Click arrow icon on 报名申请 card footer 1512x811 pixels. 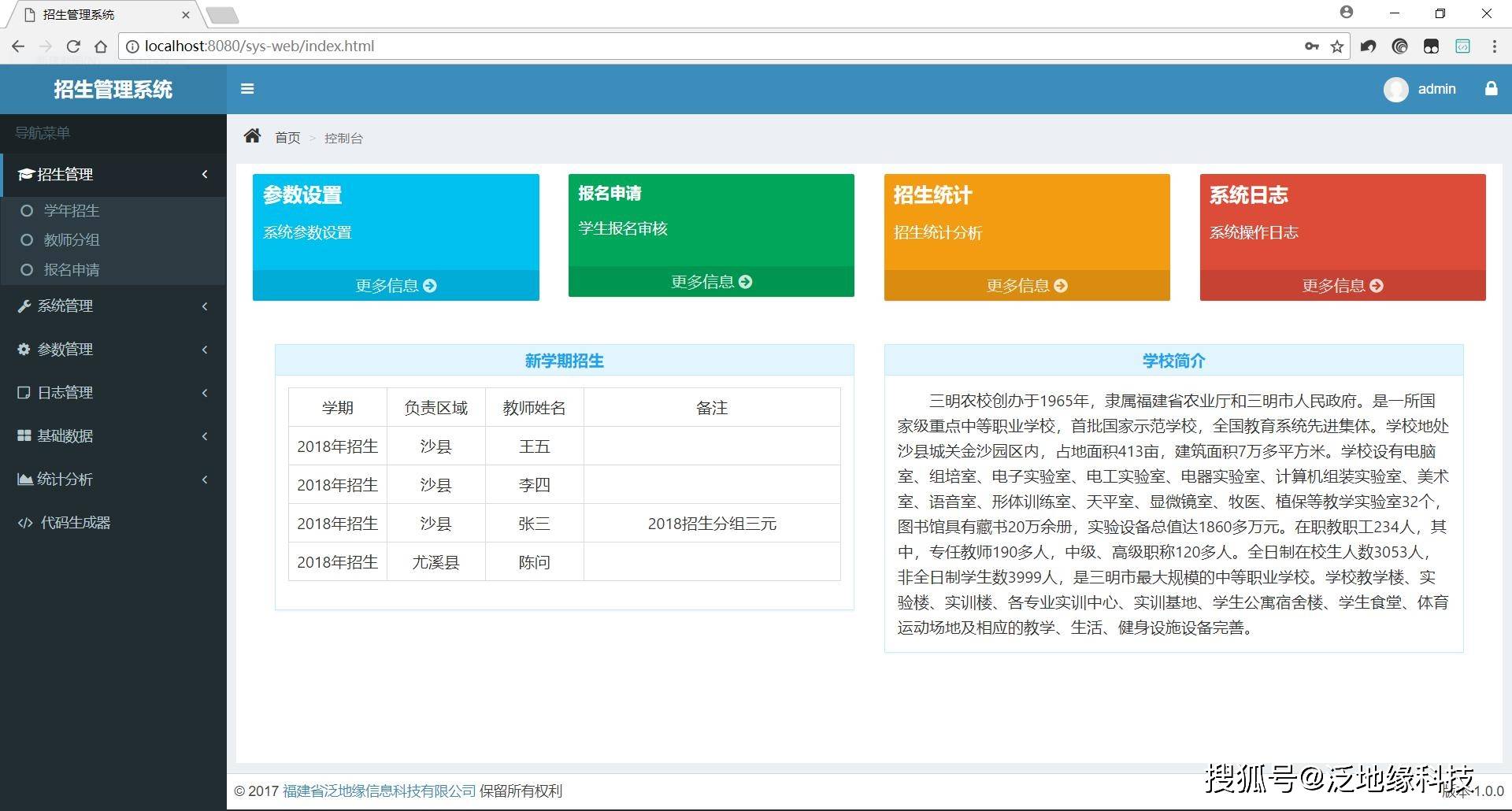[745, 281]
